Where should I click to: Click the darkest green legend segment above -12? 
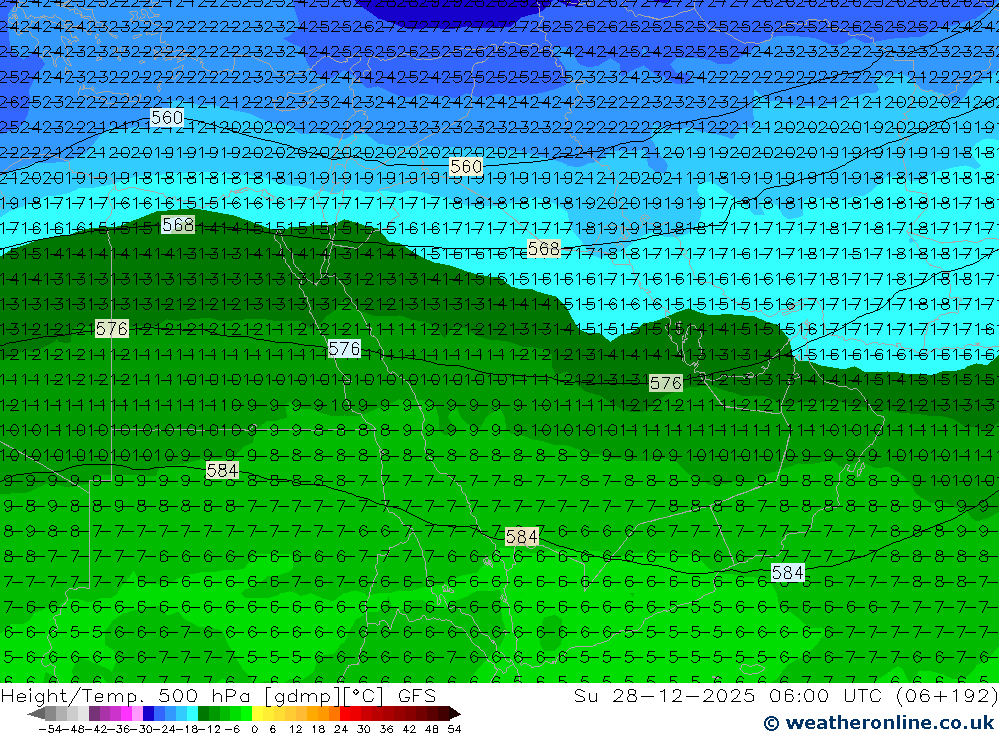coord(203,713)
